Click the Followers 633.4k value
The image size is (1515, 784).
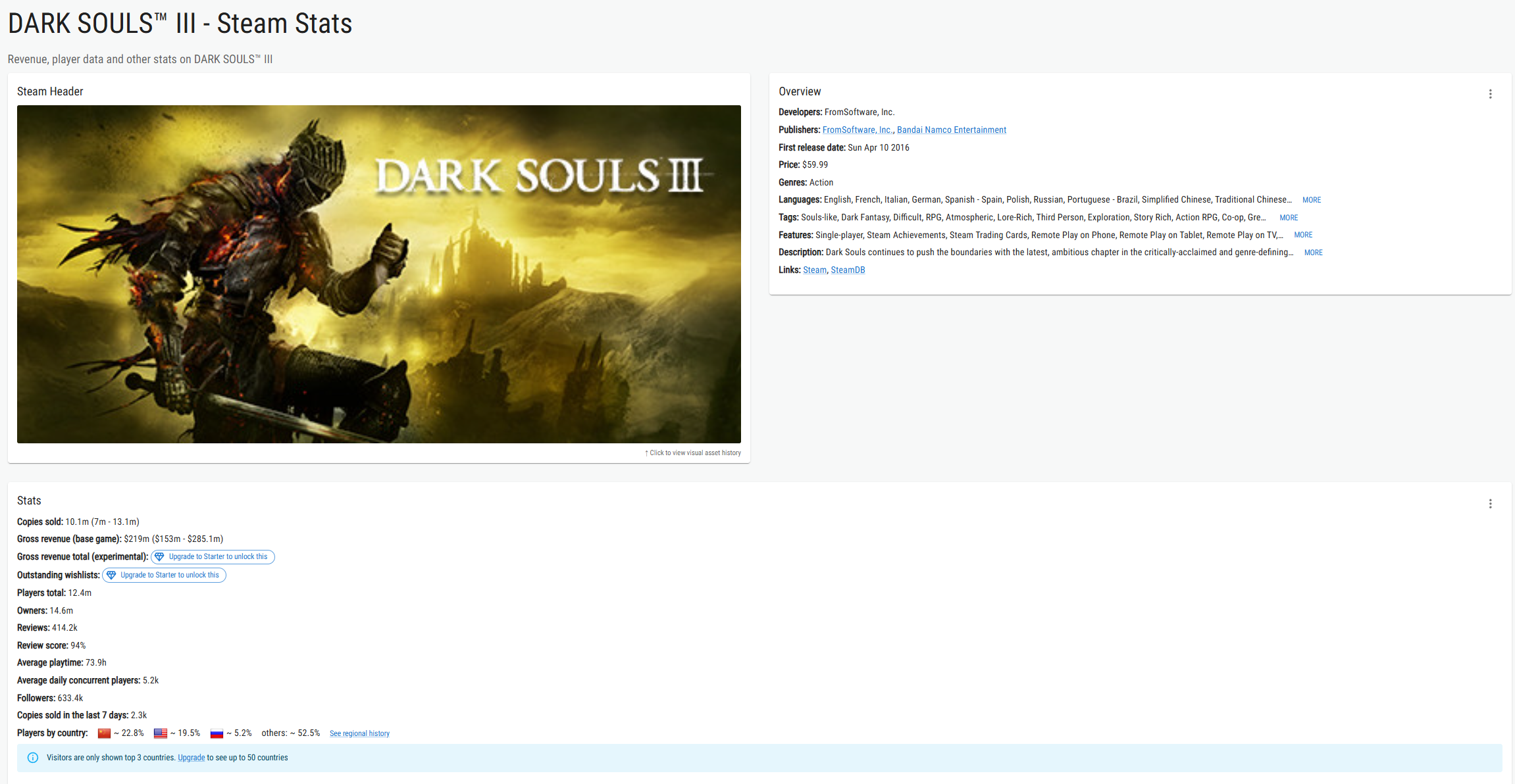click(x=70, y=698)
